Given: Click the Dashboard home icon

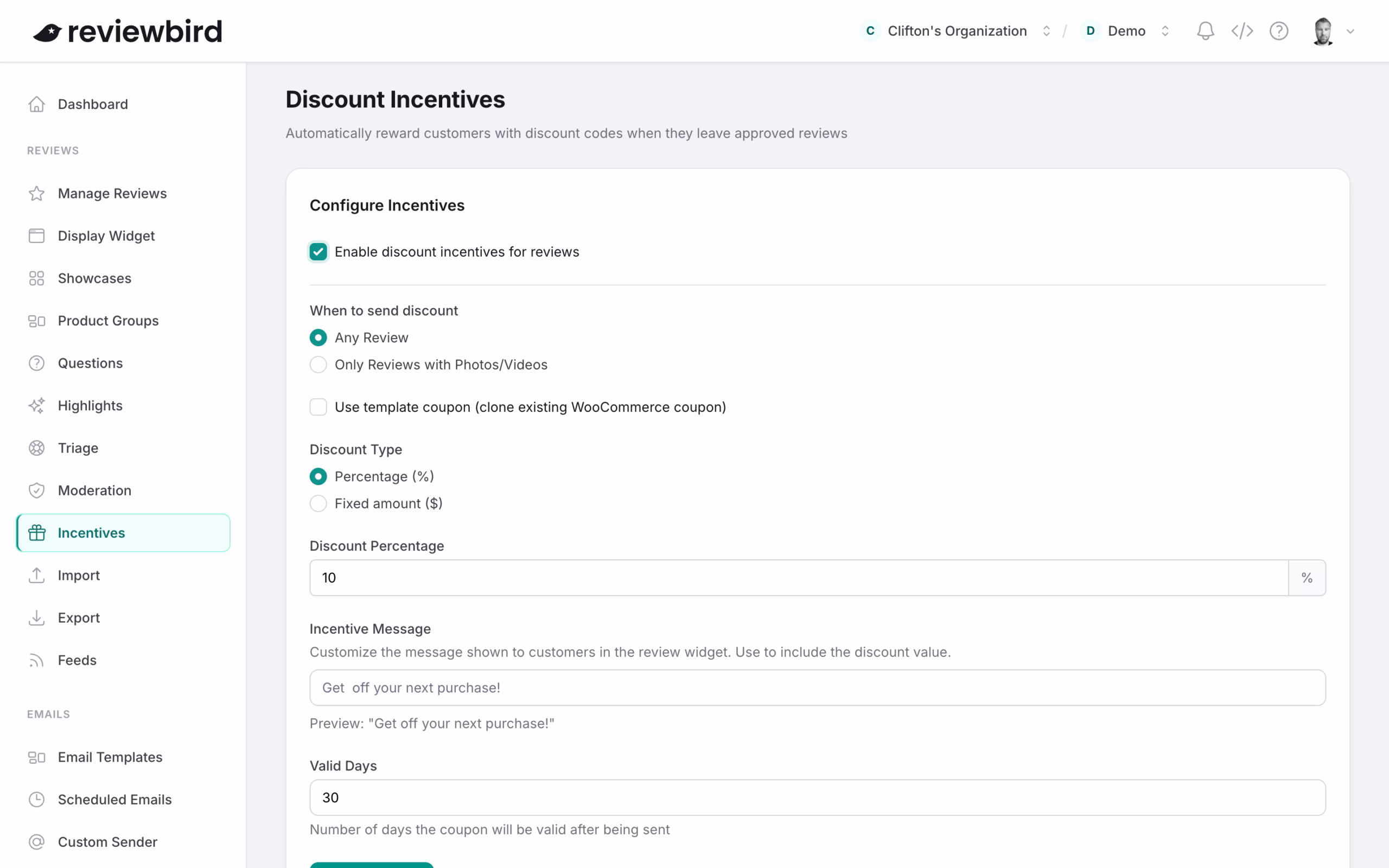Looking at the screenshot, I should (37, 104).
